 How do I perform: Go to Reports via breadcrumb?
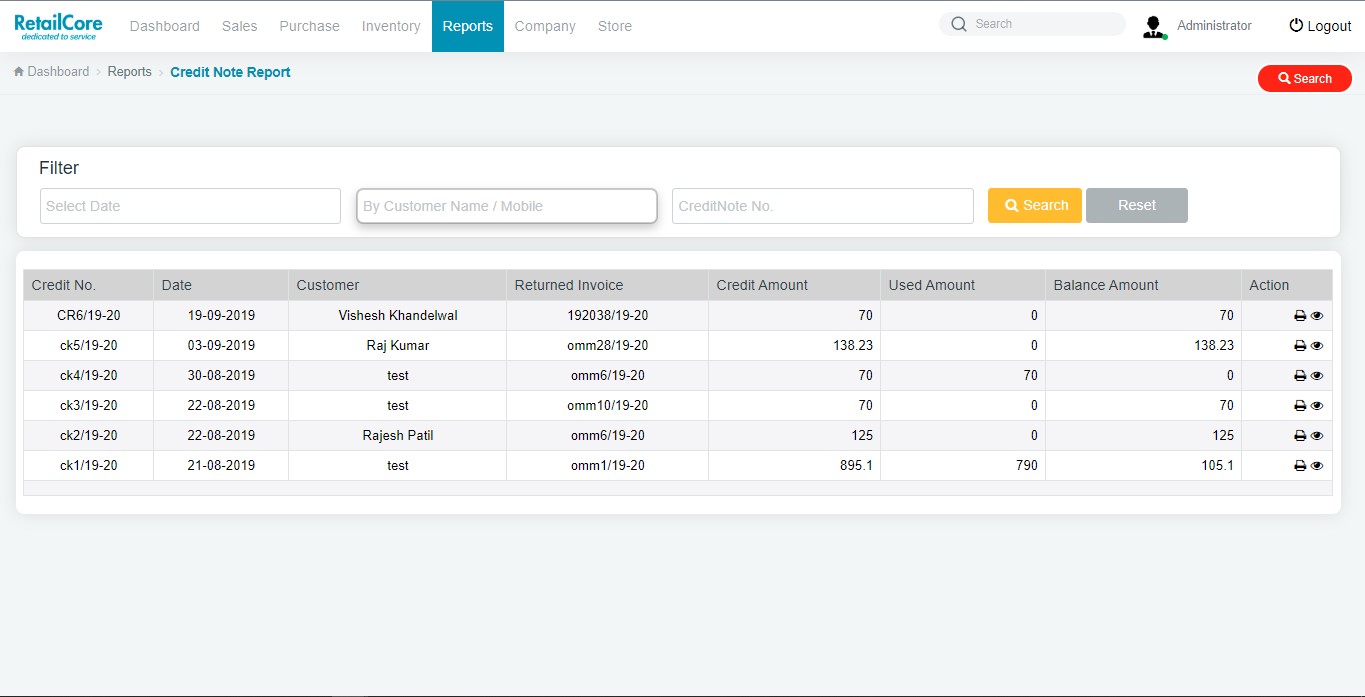point(130,72)
